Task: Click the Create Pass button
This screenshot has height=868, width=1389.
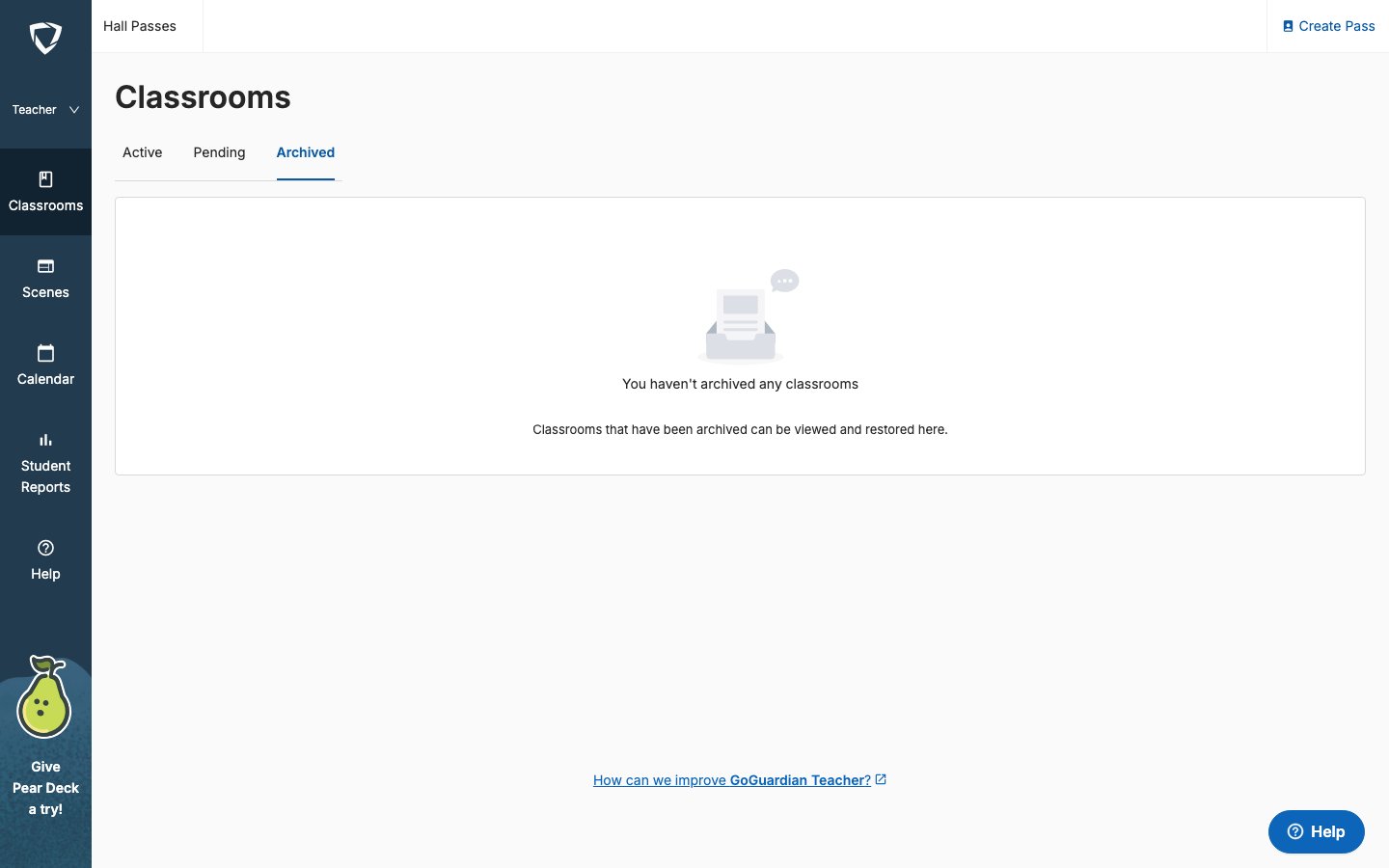Action: pos(1328,26)
